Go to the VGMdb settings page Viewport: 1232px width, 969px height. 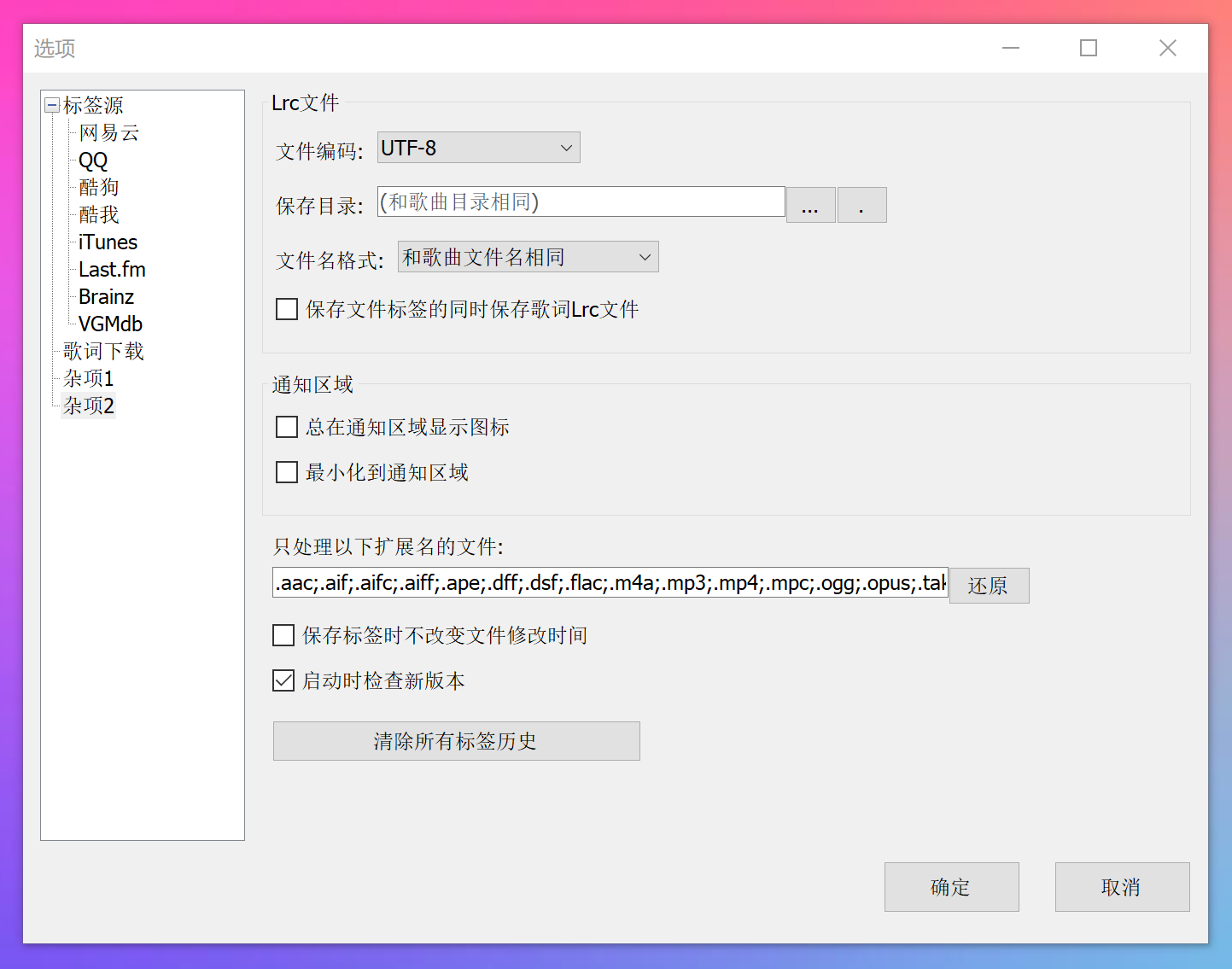(x=110, y=324)
